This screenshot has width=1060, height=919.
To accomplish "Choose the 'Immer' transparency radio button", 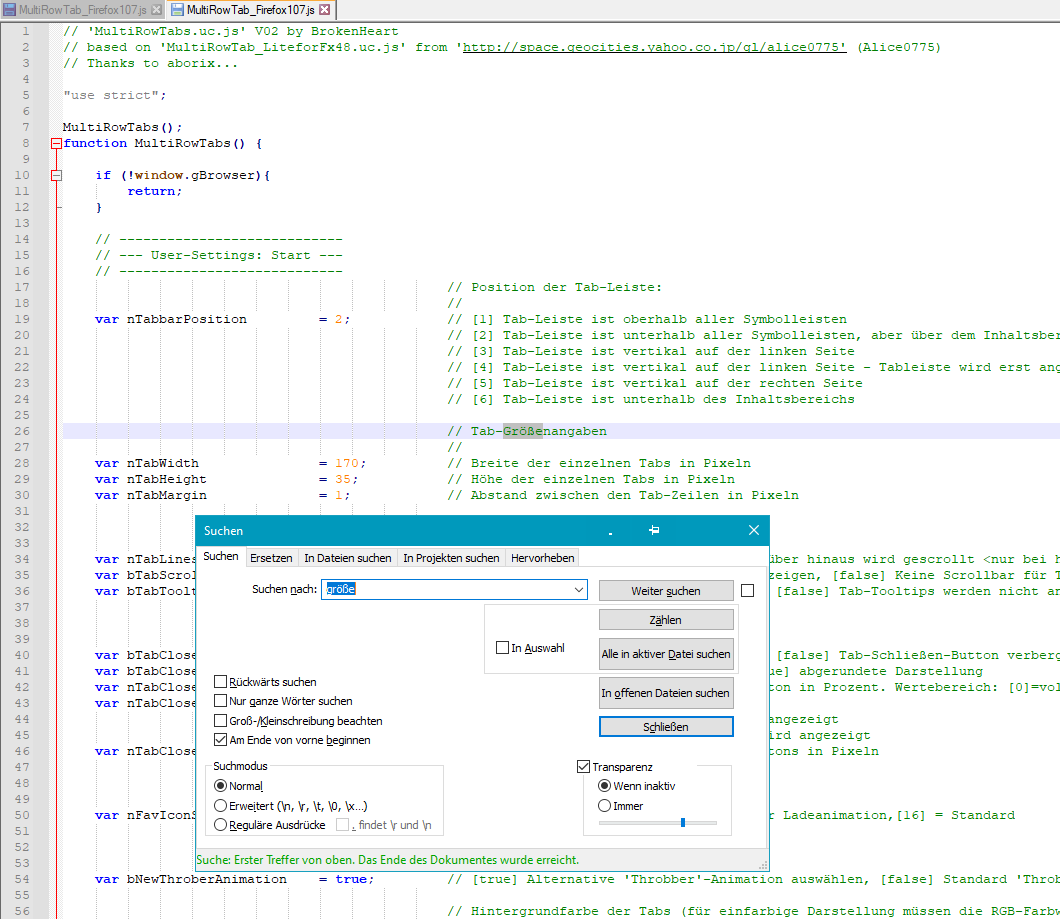I will pos(604,806).
